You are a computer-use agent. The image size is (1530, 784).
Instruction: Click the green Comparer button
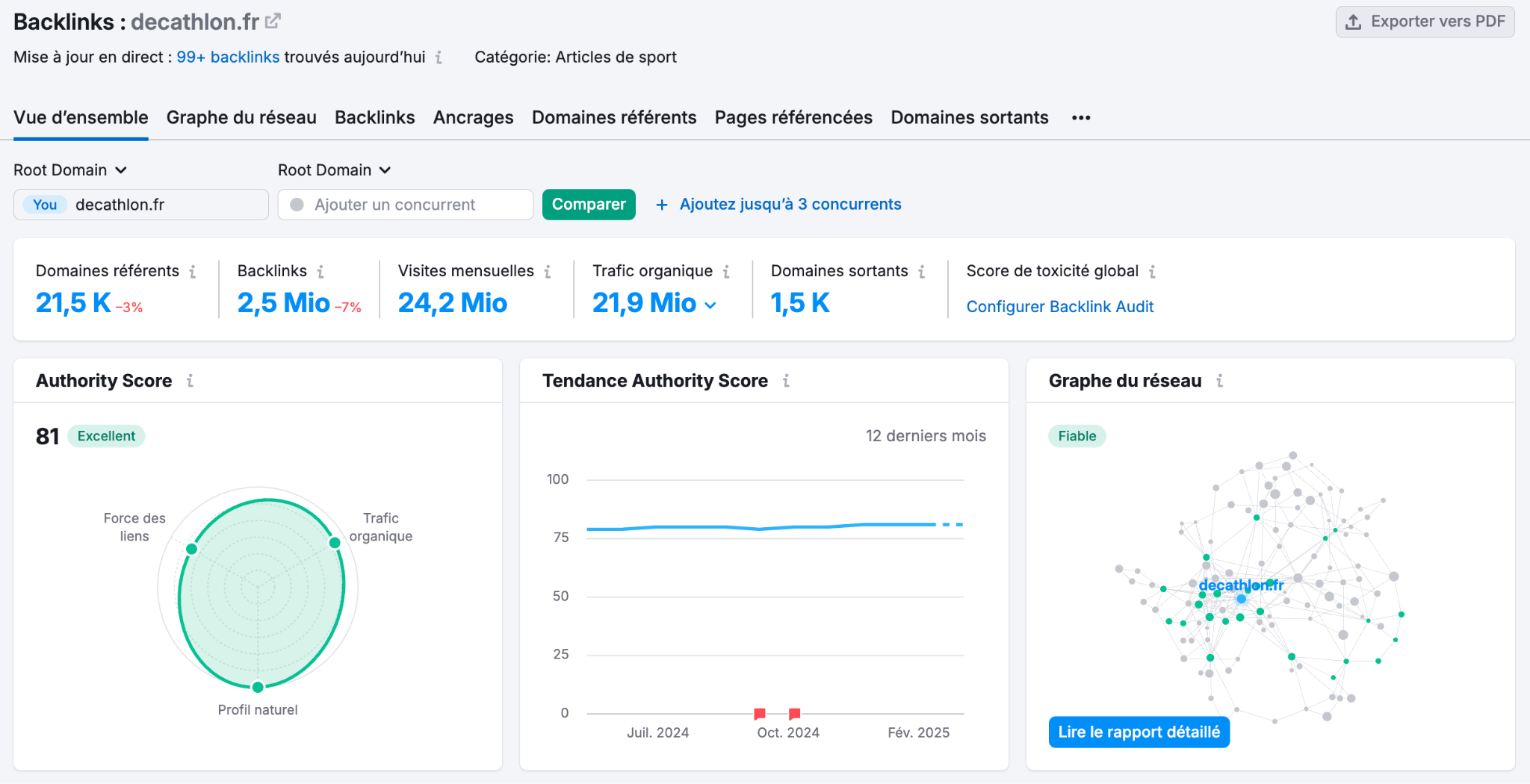pyautogui.click(x=589, y=205)
